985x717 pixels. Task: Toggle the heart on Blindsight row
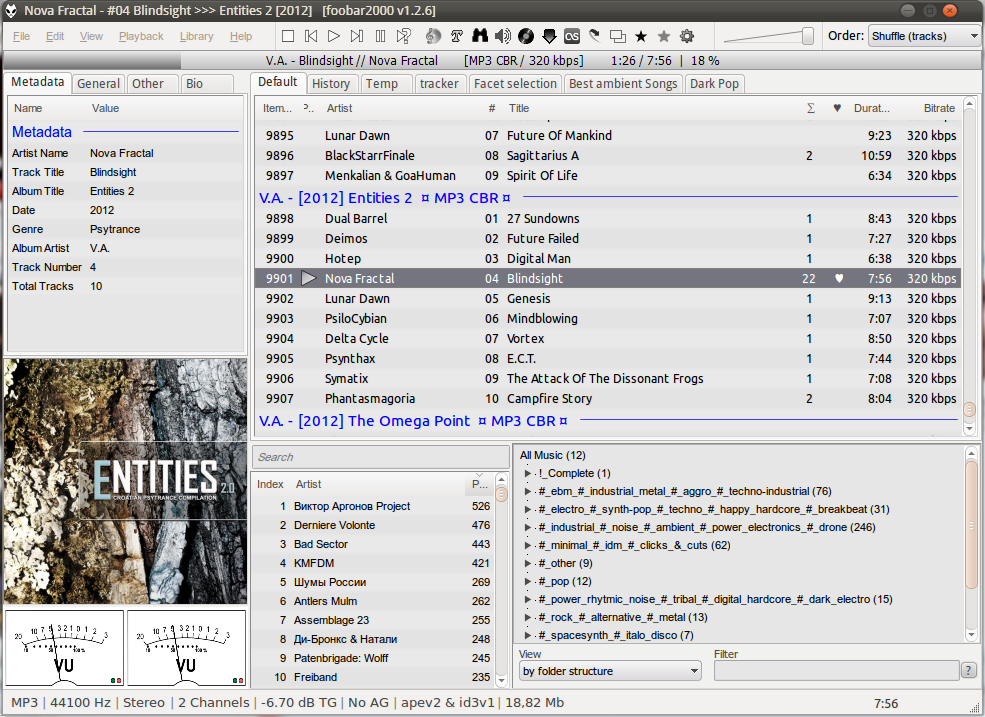point(840,279)
